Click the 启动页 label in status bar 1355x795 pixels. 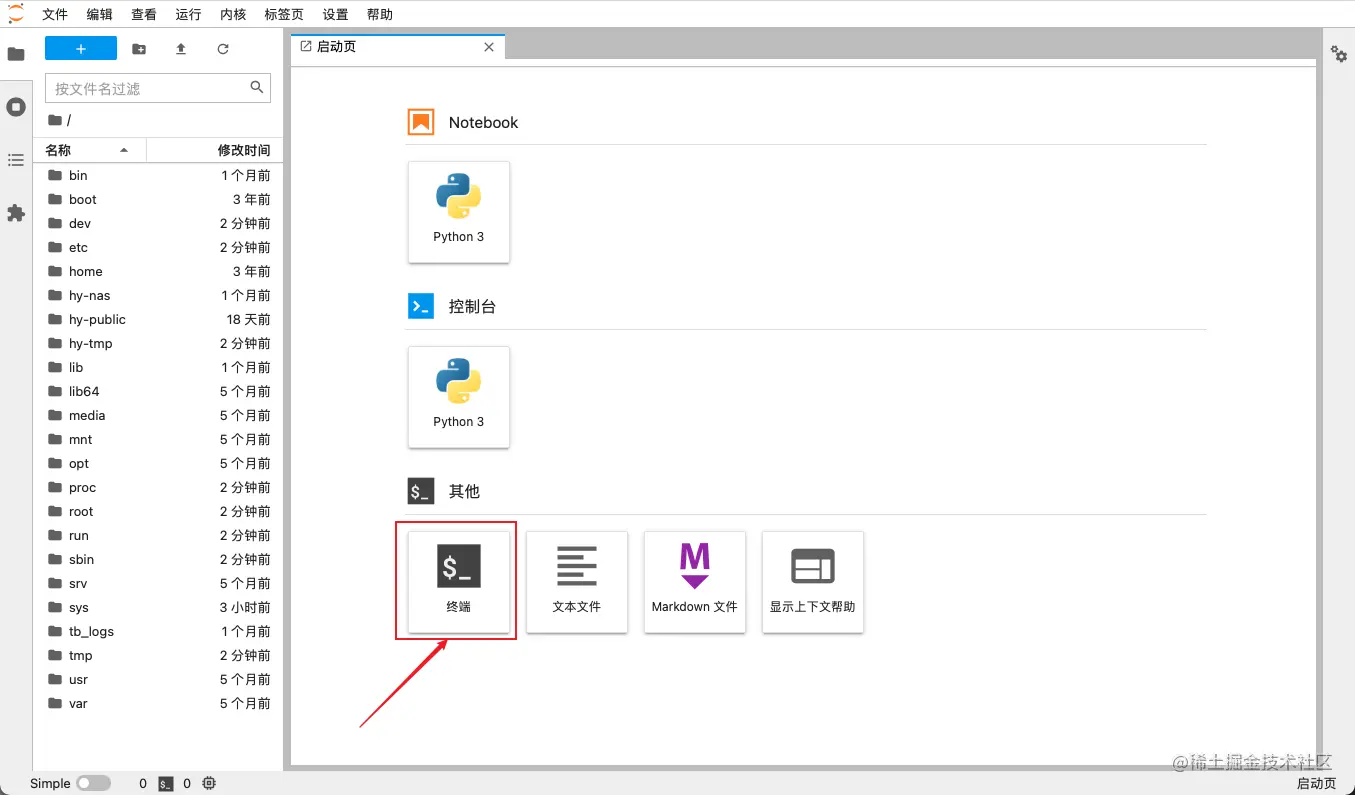coord(1316,784)
